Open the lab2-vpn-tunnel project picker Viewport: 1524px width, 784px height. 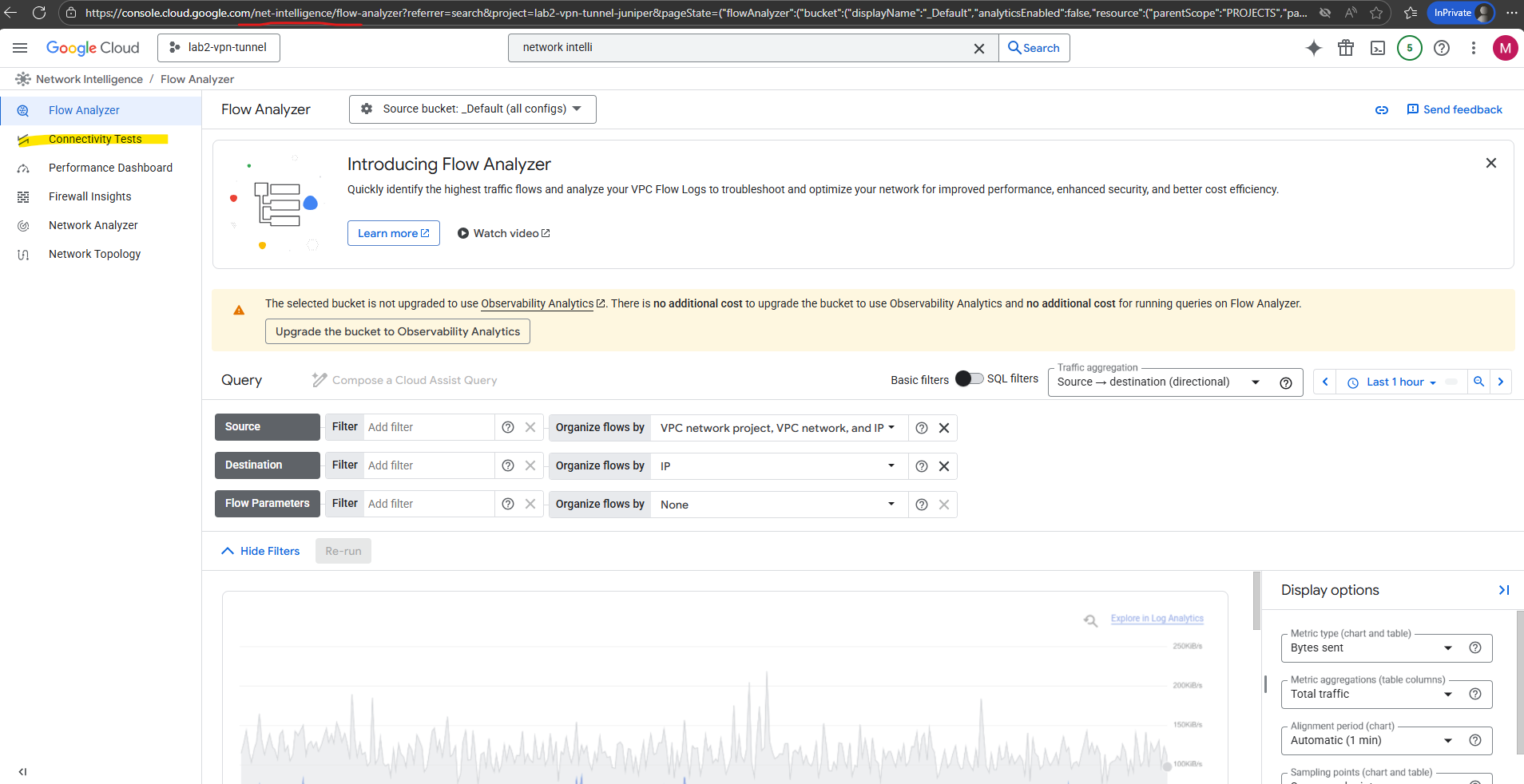coord(219,48)
